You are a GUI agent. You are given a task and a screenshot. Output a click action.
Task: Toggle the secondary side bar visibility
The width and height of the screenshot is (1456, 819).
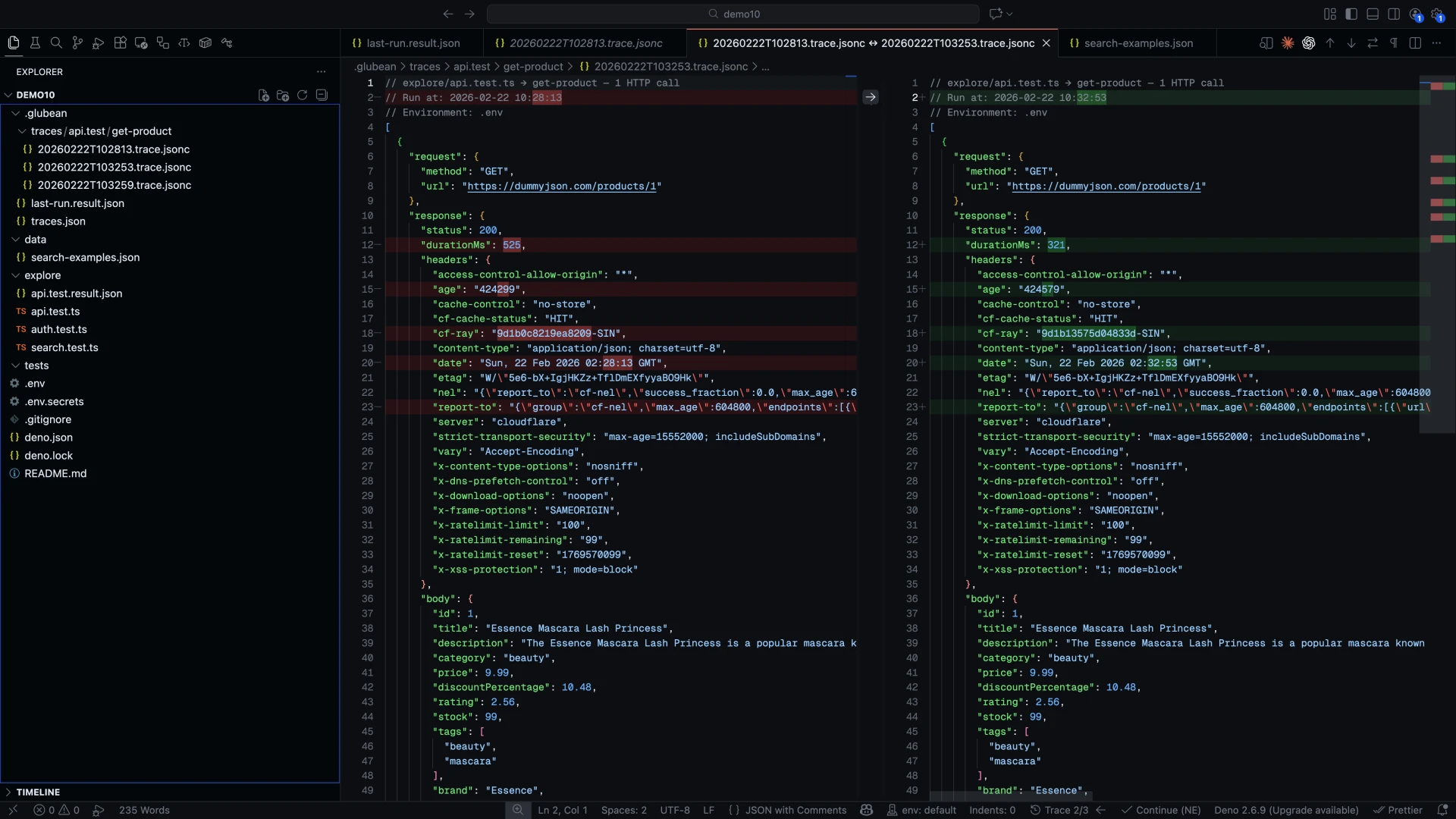point(1395,14)
